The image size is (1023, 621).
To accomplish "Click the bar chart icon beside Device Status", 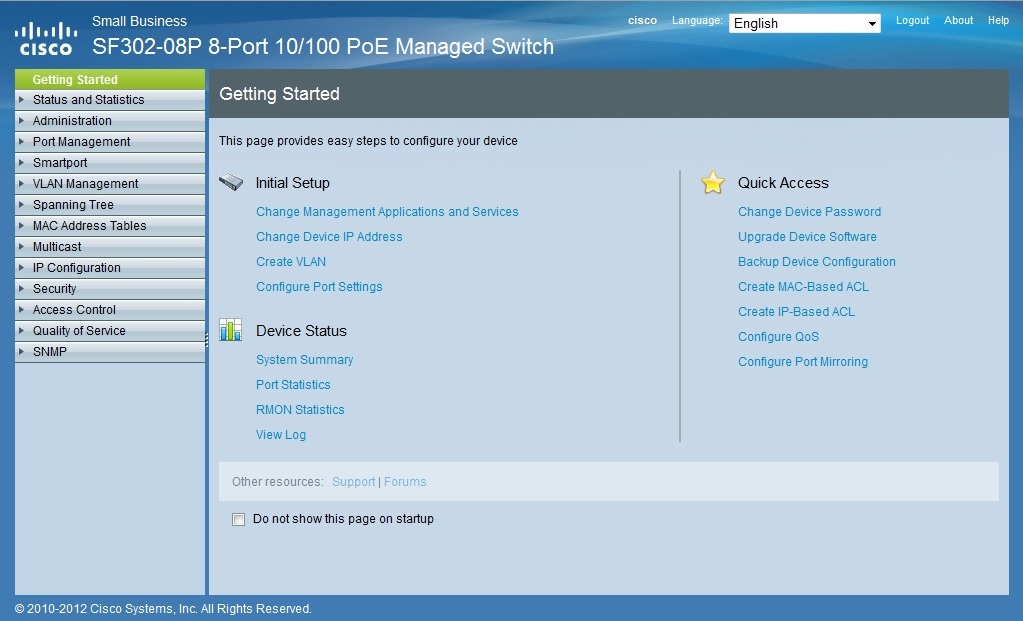I will point(231,330).
